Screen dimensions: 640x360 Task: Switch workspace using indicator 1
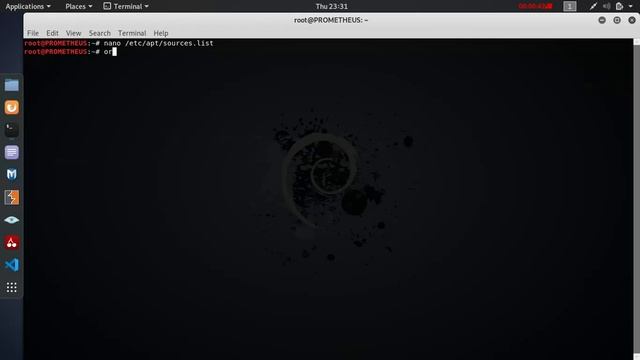pos(570,6)
